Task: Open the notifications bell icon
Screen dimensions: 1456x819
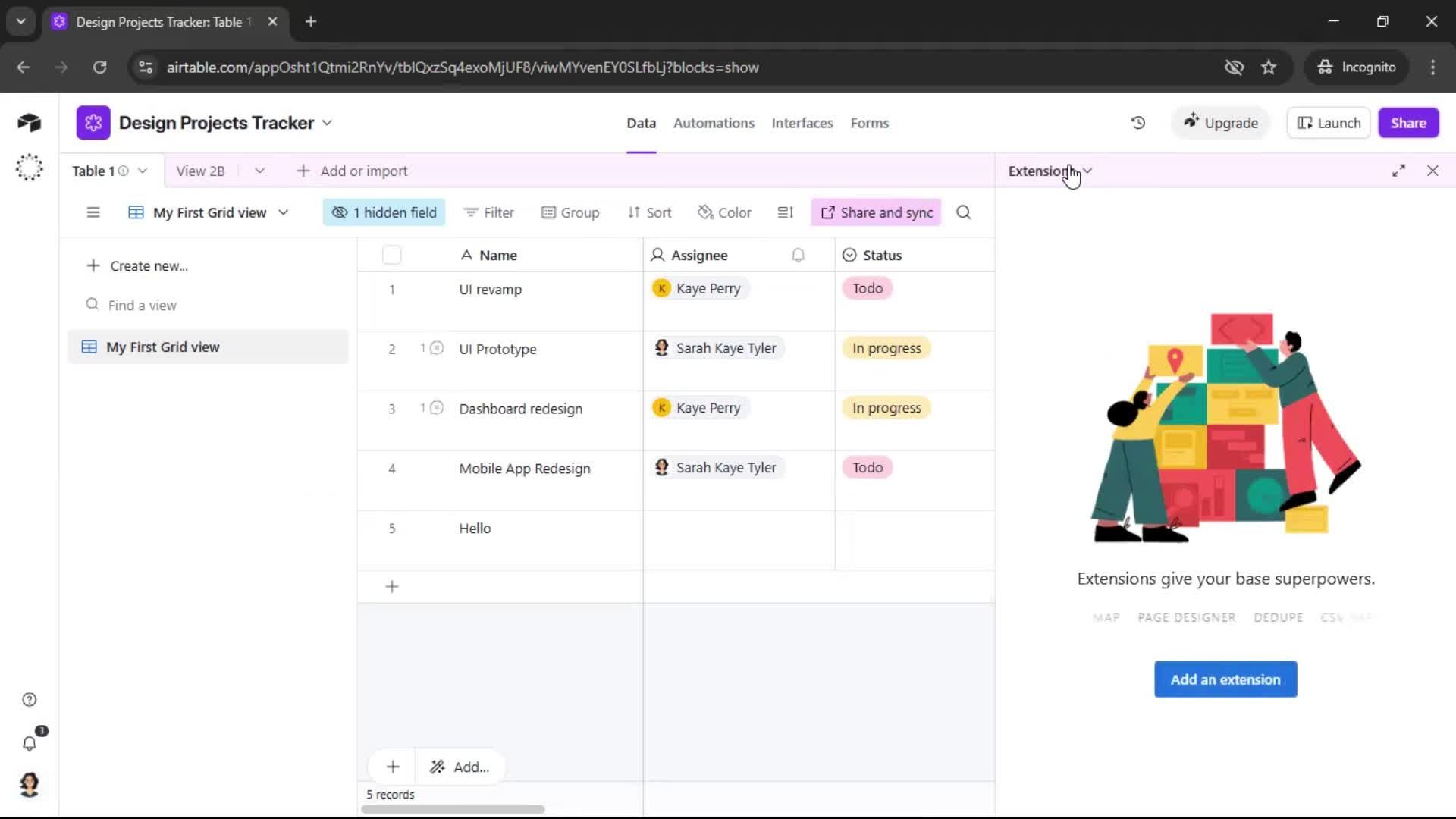Action: pos(30,743)
